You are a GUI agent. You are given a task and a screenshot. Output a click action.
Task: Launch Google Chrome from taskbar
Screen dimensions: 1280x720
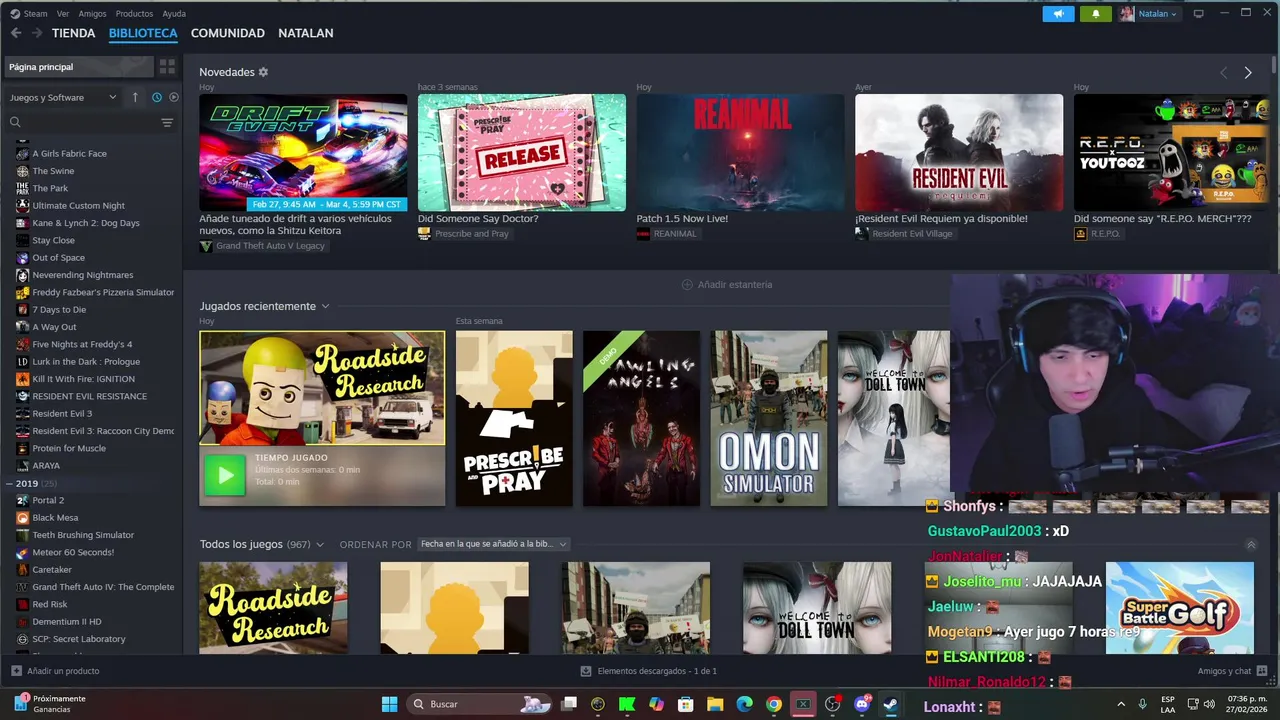pyautogui.click(x=773, y=704)
